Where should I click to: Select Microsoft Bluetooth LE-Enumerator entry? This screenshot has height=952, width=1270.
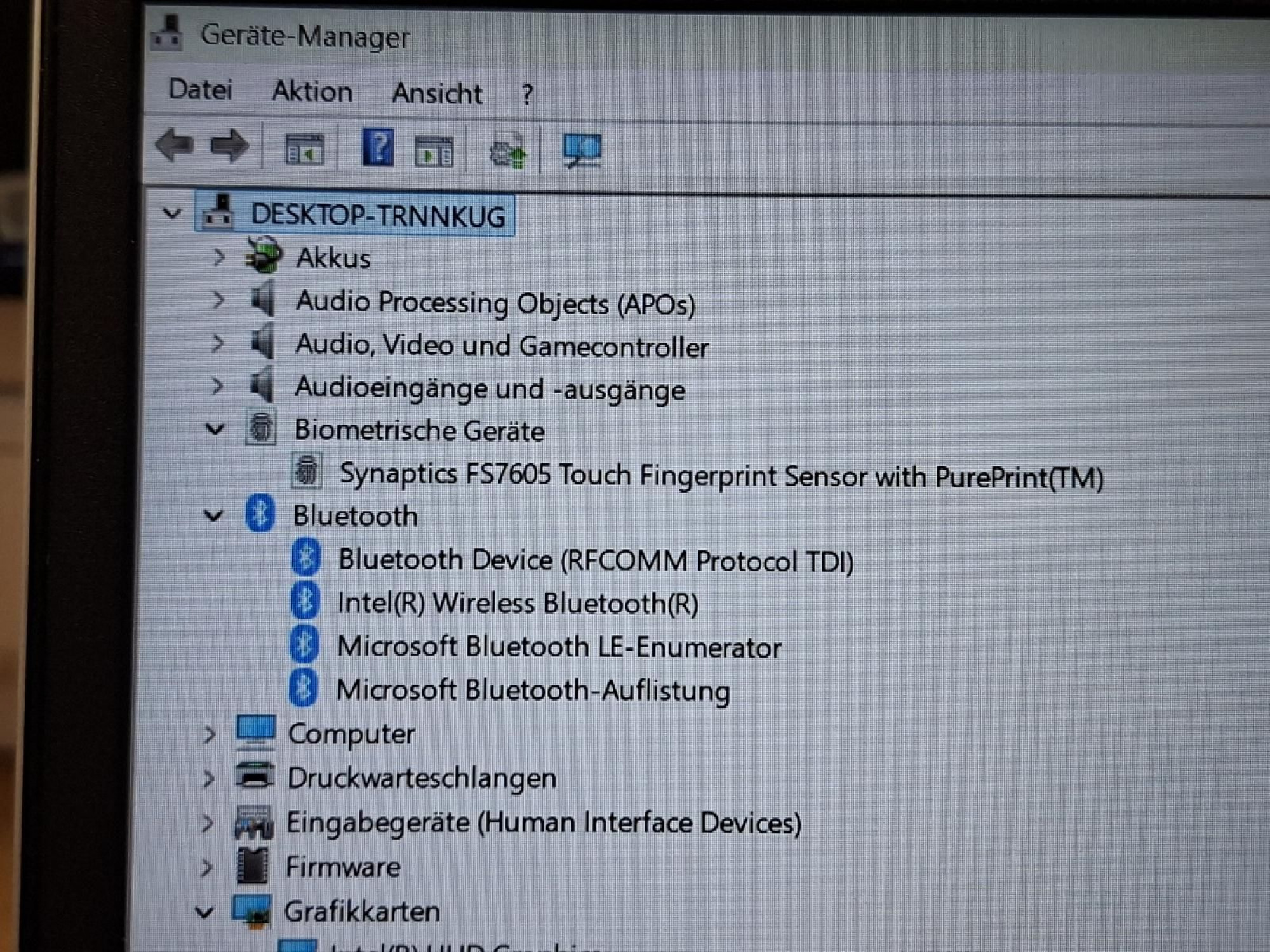coord(559,647)
